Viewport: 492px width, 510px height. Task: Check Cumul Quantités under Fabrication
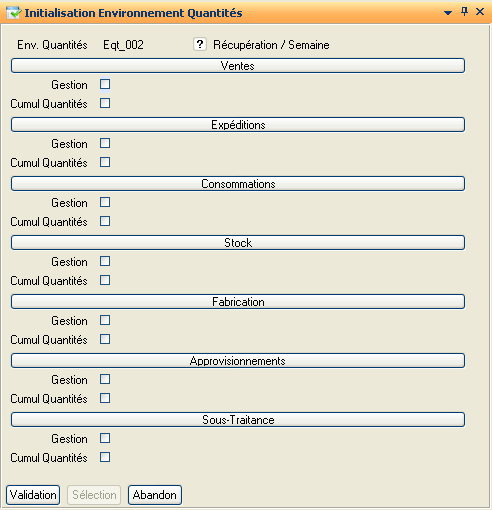(105, 339)
